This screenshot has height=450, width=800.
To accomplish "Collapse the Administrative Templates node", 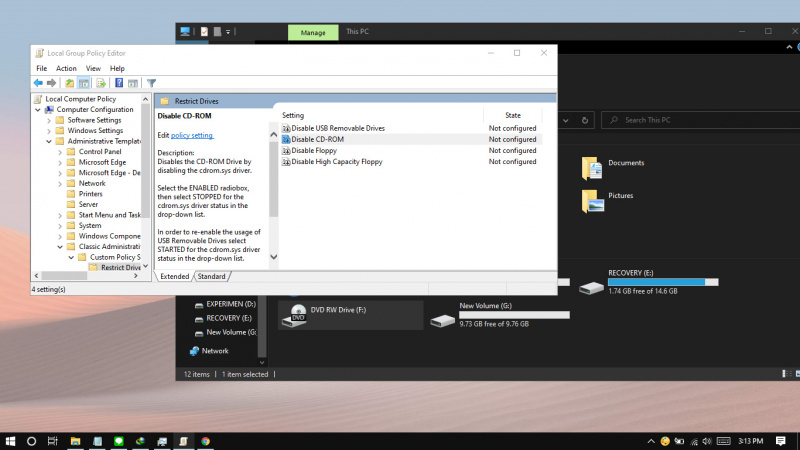I will tap(49, 141).
